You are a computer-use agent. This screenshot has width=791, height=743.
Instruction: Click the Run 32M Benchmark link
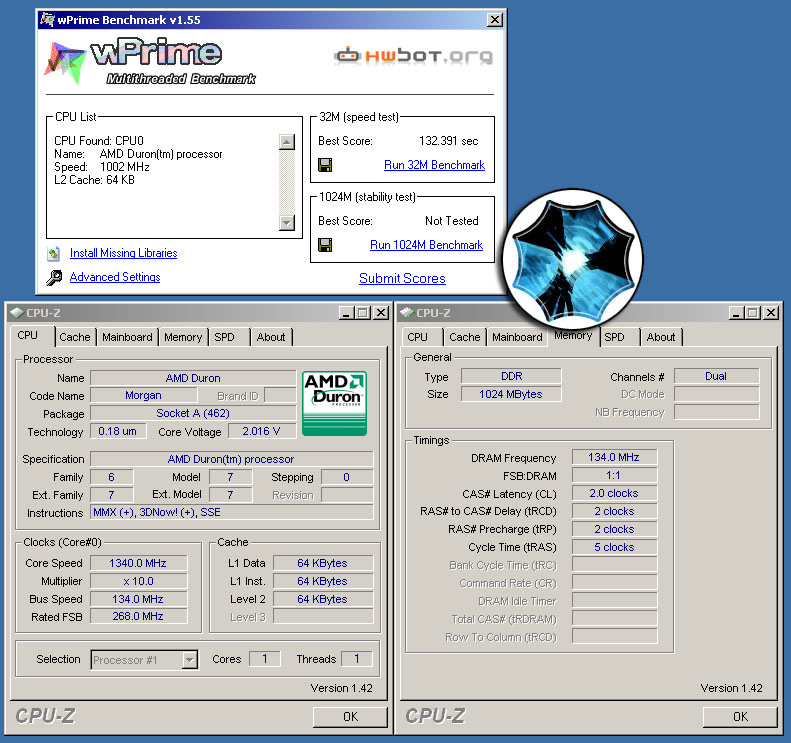click(x=434, y=165)
